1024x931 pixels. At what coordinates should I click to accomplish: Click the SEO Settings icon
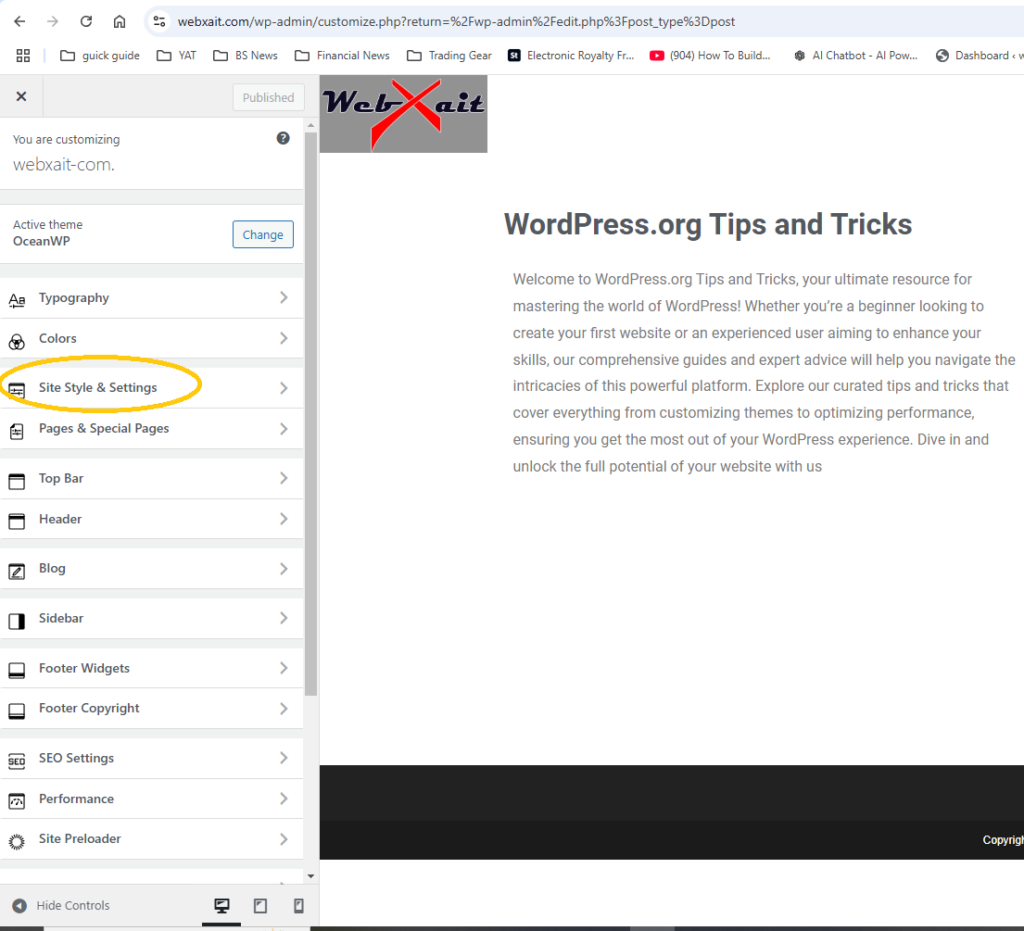coord(17,761)
